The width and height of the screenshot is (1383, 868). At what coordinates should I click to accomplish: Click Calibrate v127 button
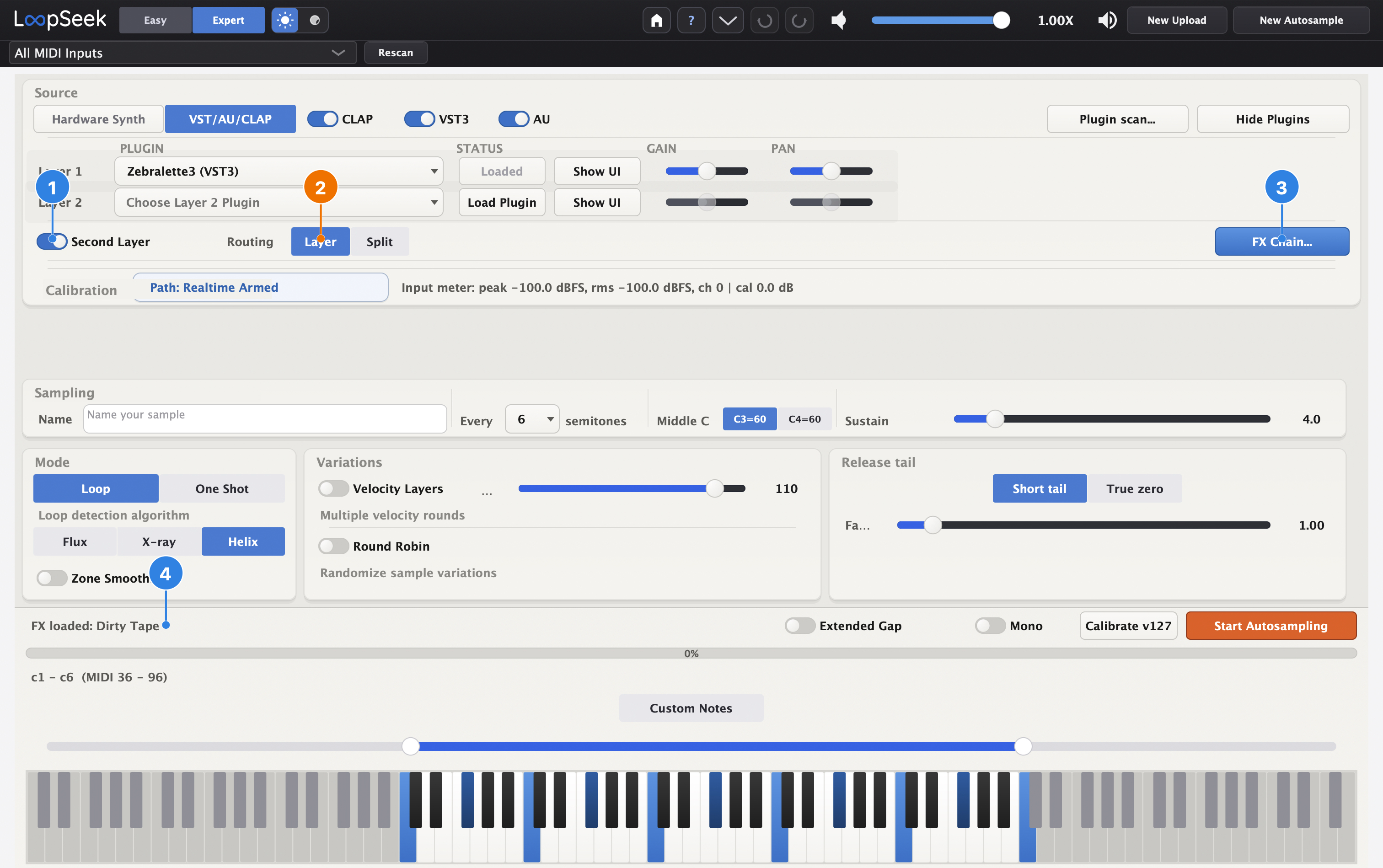(x=1128, y=626)
